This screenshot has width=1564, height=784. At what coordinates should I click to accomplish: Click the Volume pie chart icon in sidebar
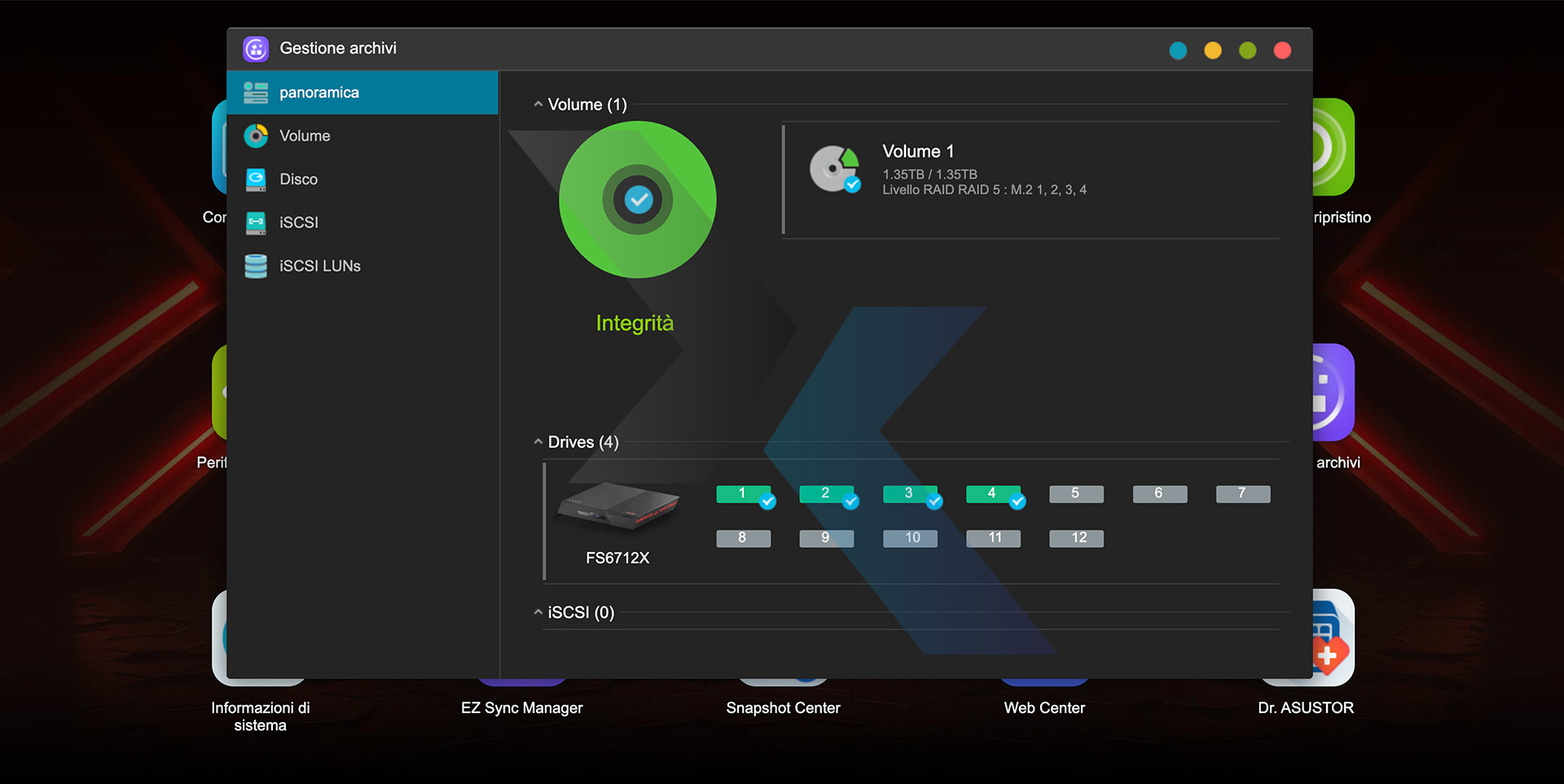click(x=256, y=136)
